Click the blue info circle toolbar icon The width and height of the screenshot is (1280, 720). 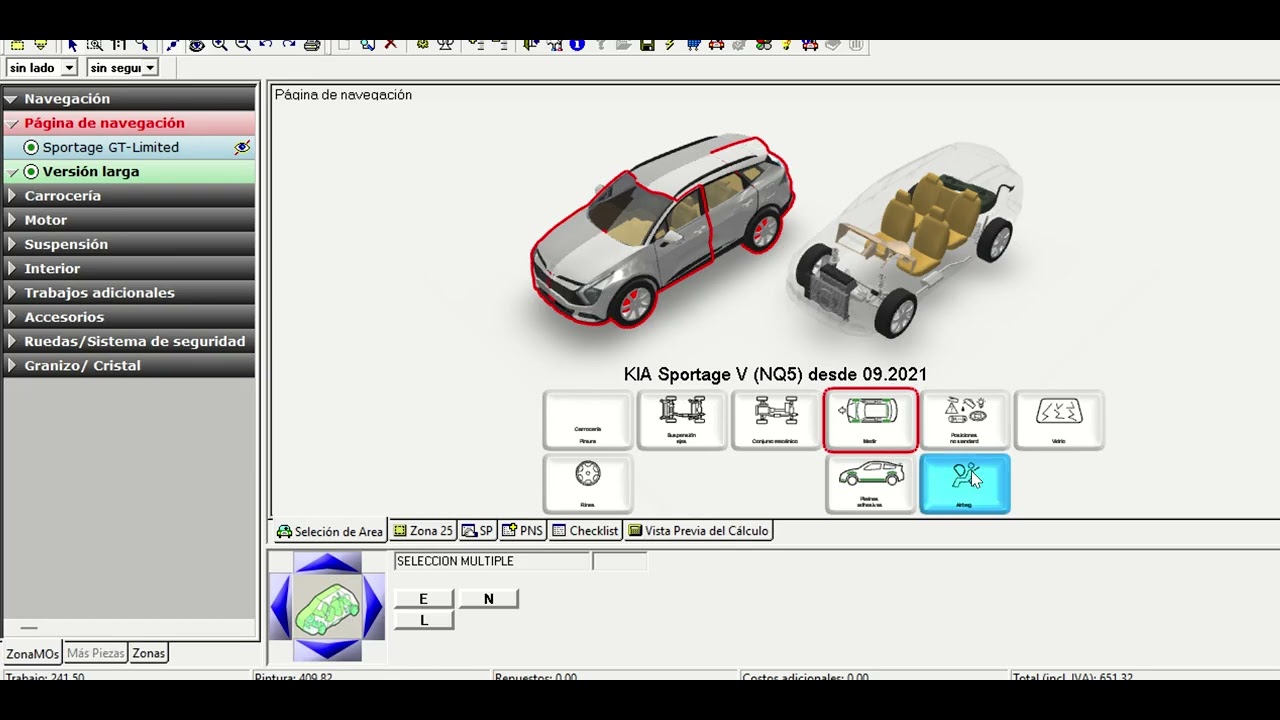tap(577, 45)
